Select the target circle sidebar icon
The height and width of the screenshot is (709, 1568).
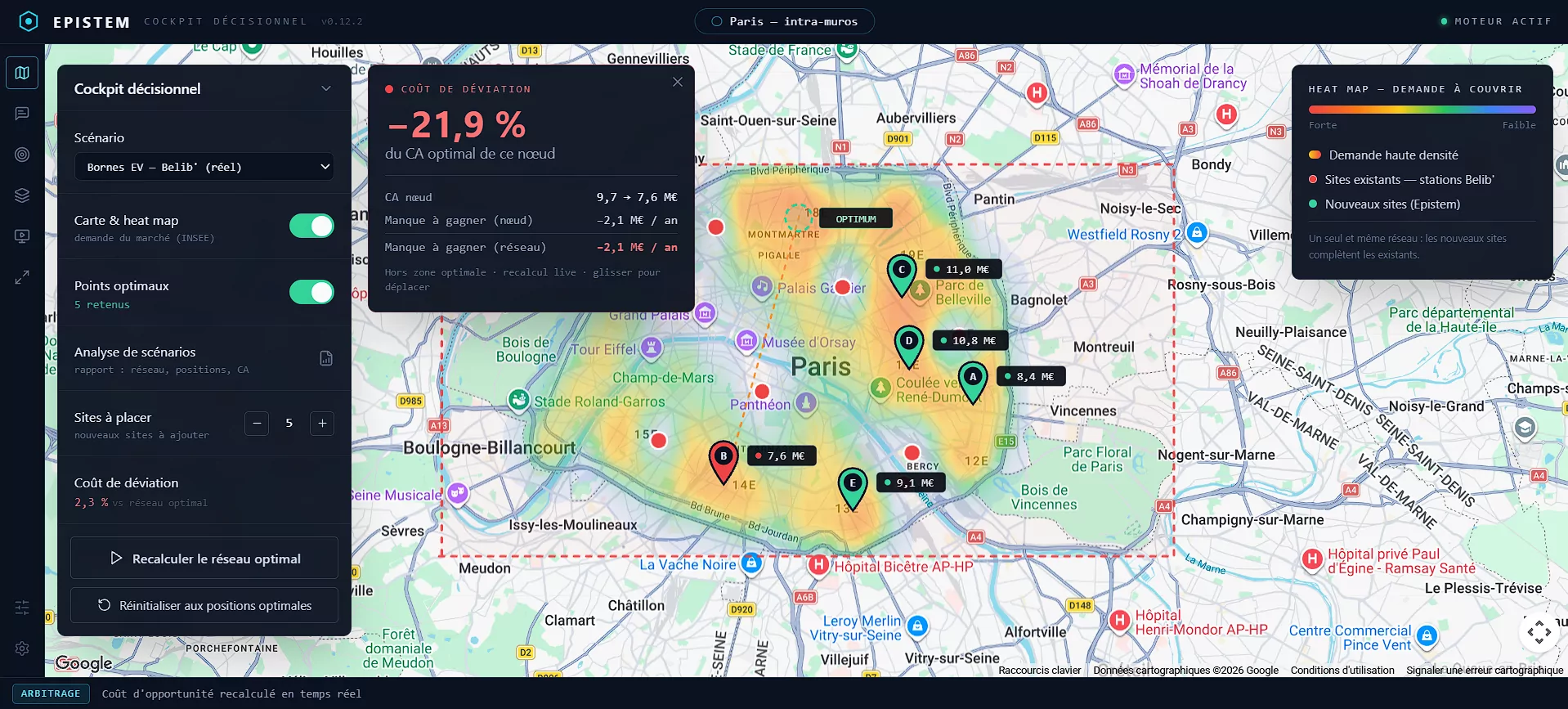[22, 155]
